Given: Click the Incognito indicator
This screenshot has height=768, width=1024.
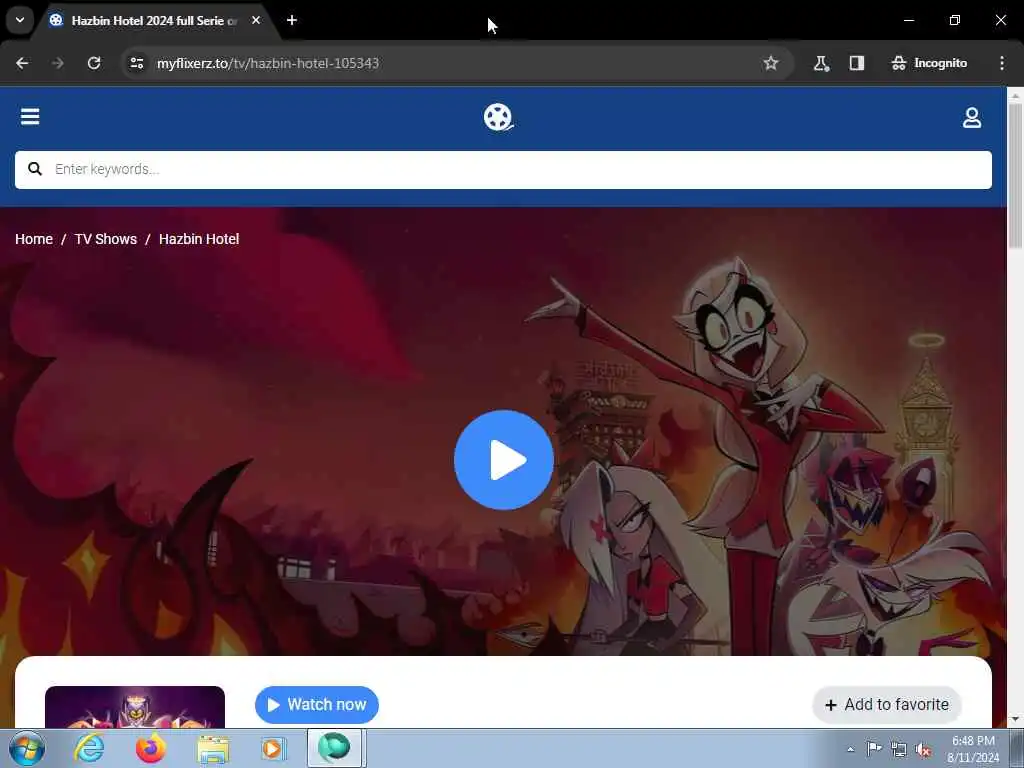Looking at the screenshot, I should click(x=929, y=63).
